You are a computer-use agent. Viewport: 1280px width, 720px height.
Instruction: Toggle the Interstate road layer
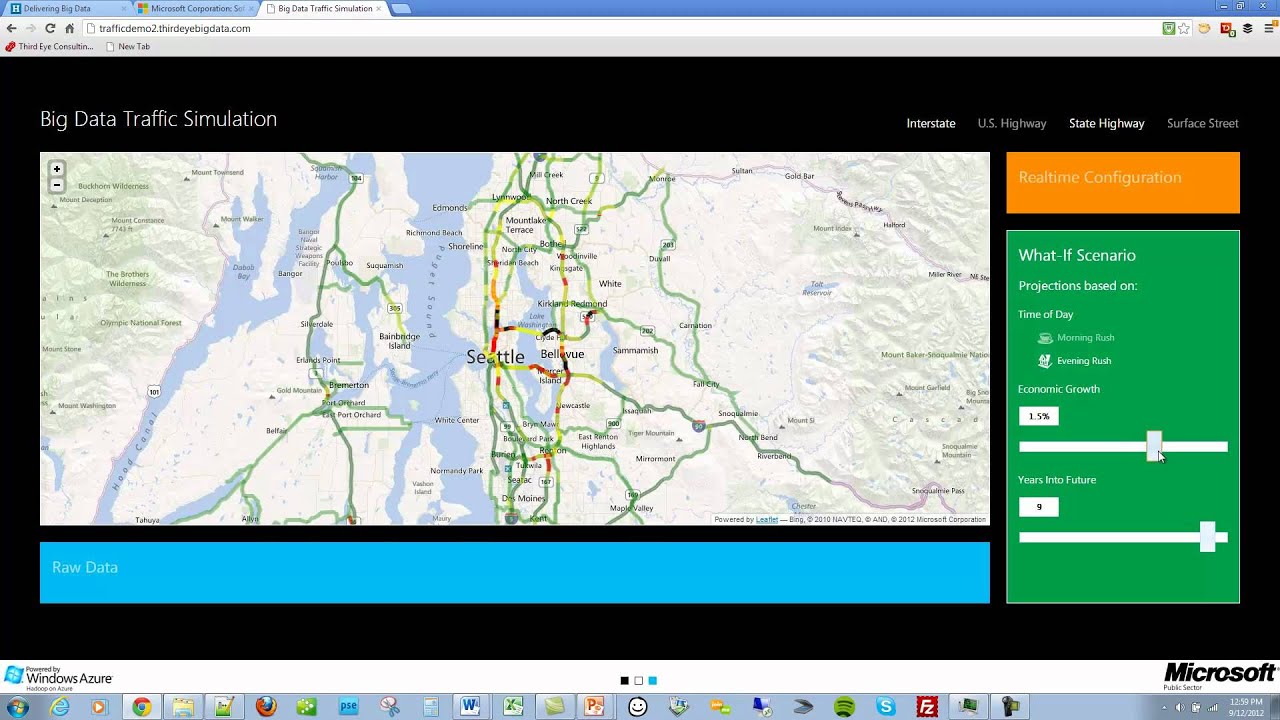tap(931, 124)
